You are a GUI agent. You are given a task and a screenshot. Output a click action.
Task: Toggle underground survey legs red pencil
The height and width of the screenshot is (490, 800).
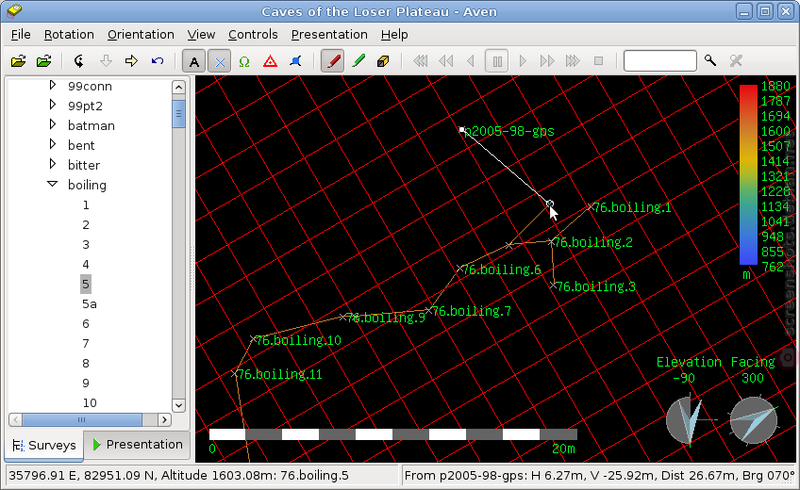(x=332, y=62)
